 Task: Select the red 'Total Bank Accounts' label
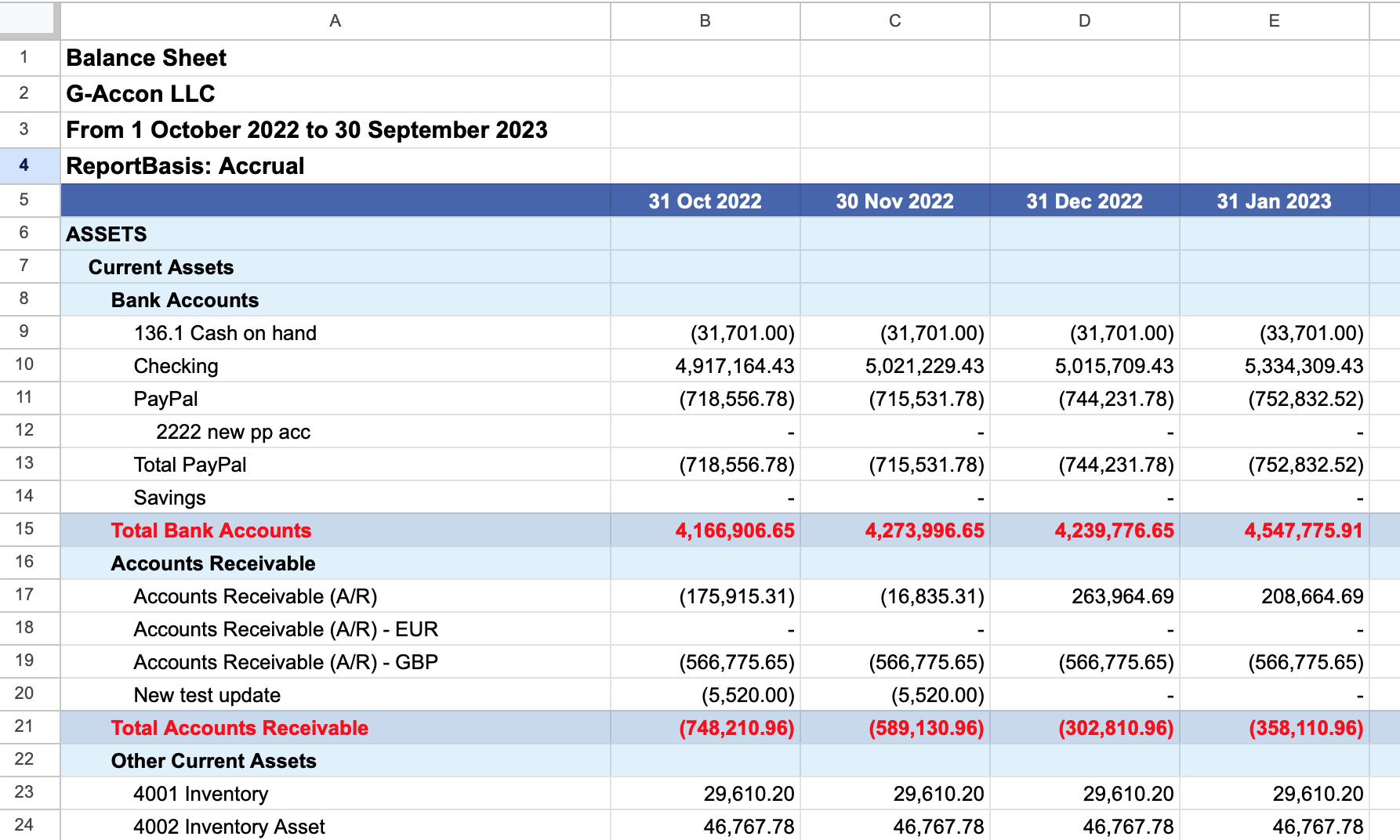tap(211, 530)
